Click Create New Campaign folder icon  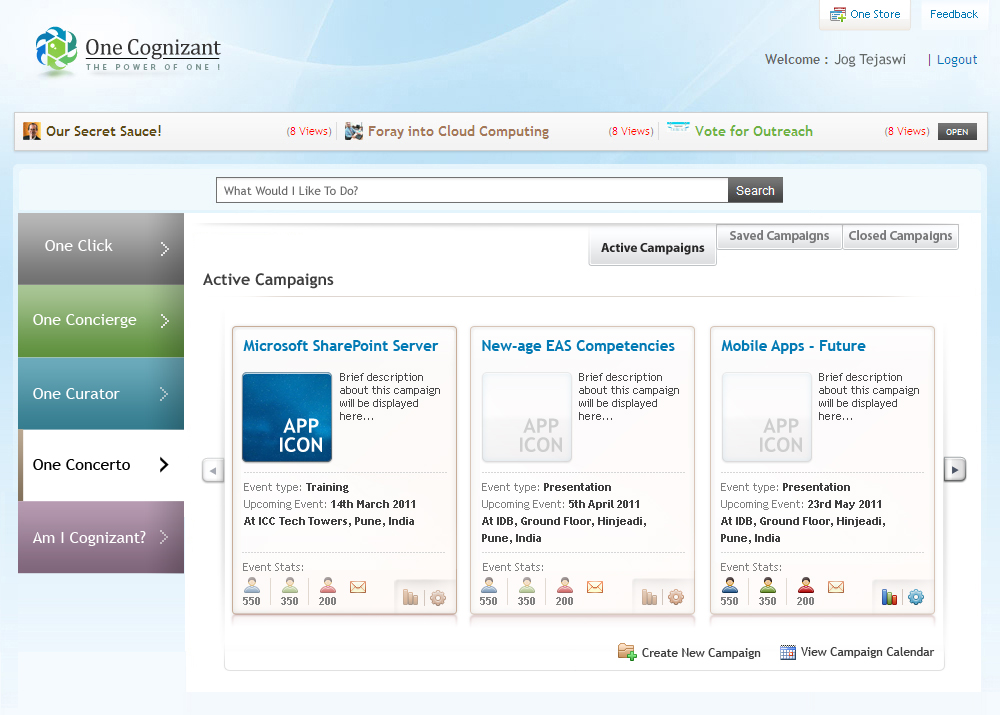coord(627,652)
